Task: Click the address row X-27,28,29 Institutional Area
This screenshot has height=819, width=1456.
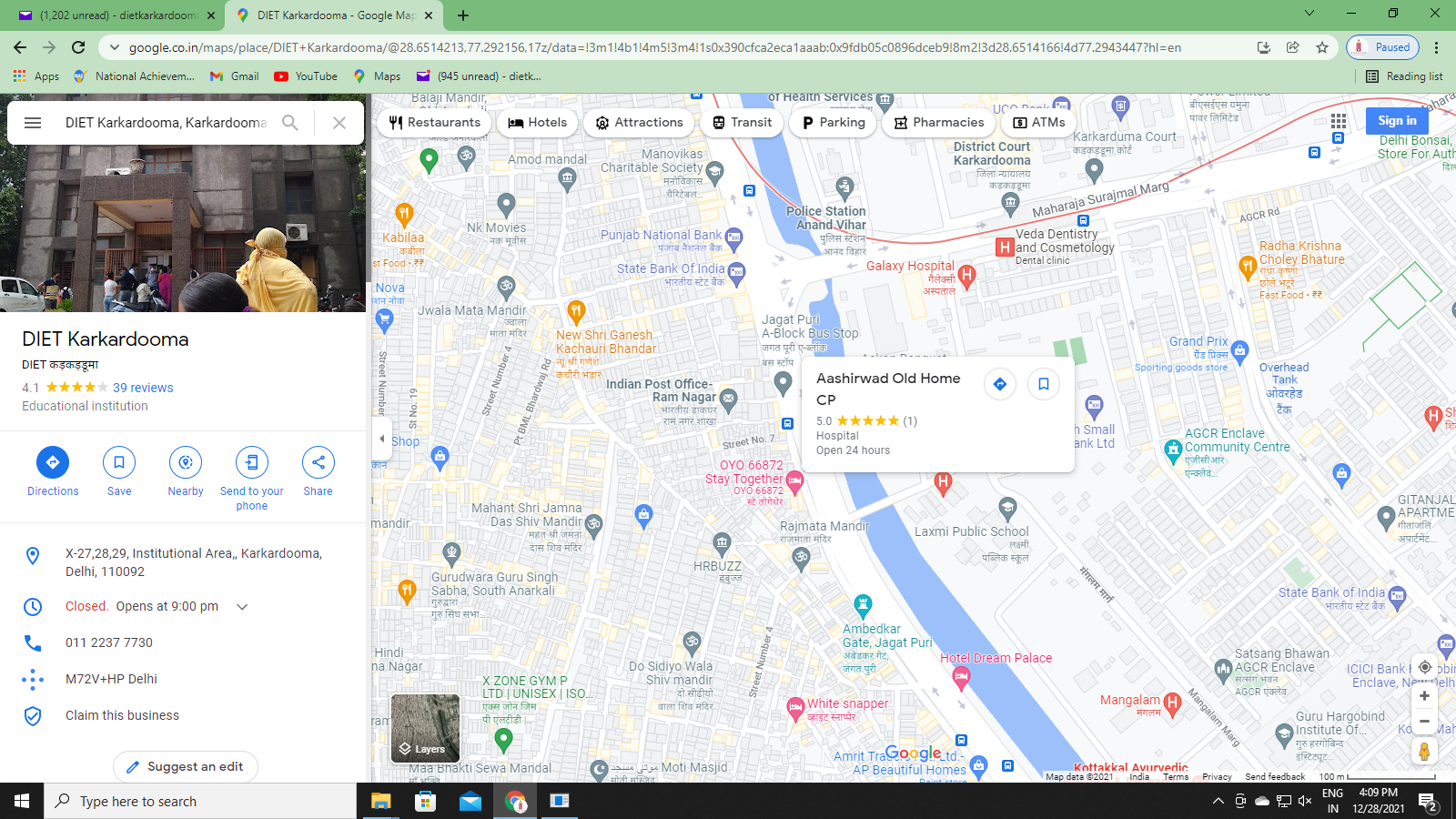Action: click(x=183, y=562)
